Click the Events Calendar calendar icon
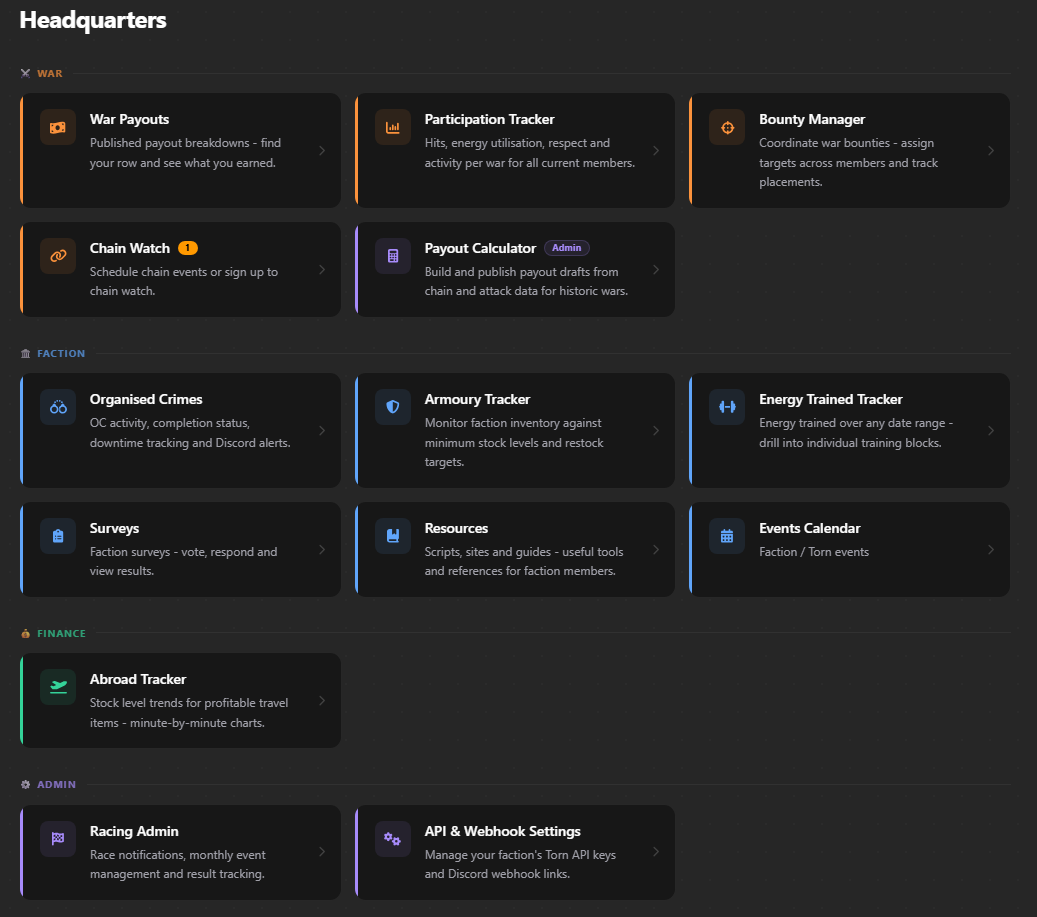This screenshot has width=1037, height=917. tap(727, 536)
